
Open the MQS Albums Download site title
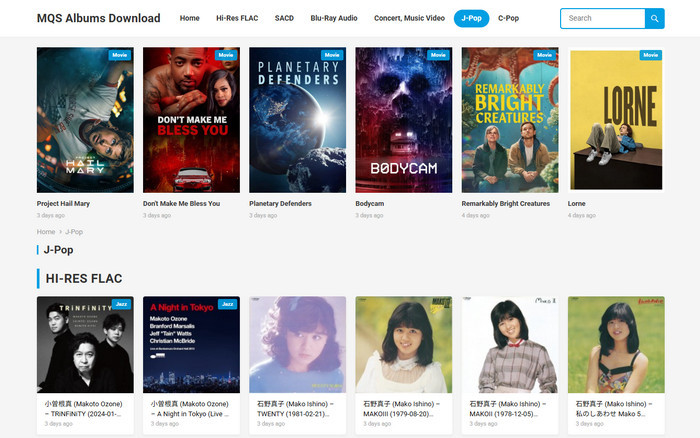[x=98, y=18]
